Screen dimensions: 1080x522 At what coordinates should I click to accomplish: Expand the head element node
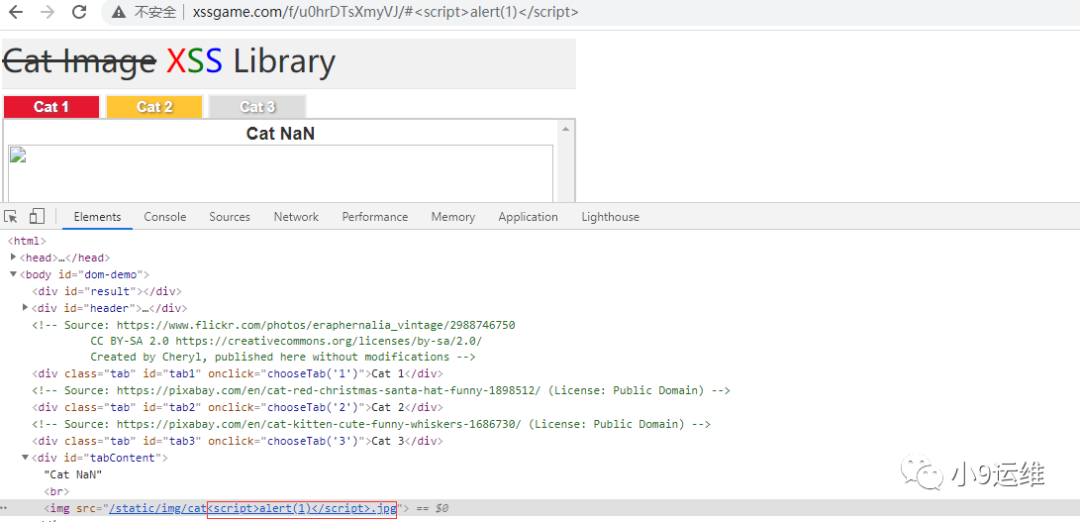coord(14,258)
